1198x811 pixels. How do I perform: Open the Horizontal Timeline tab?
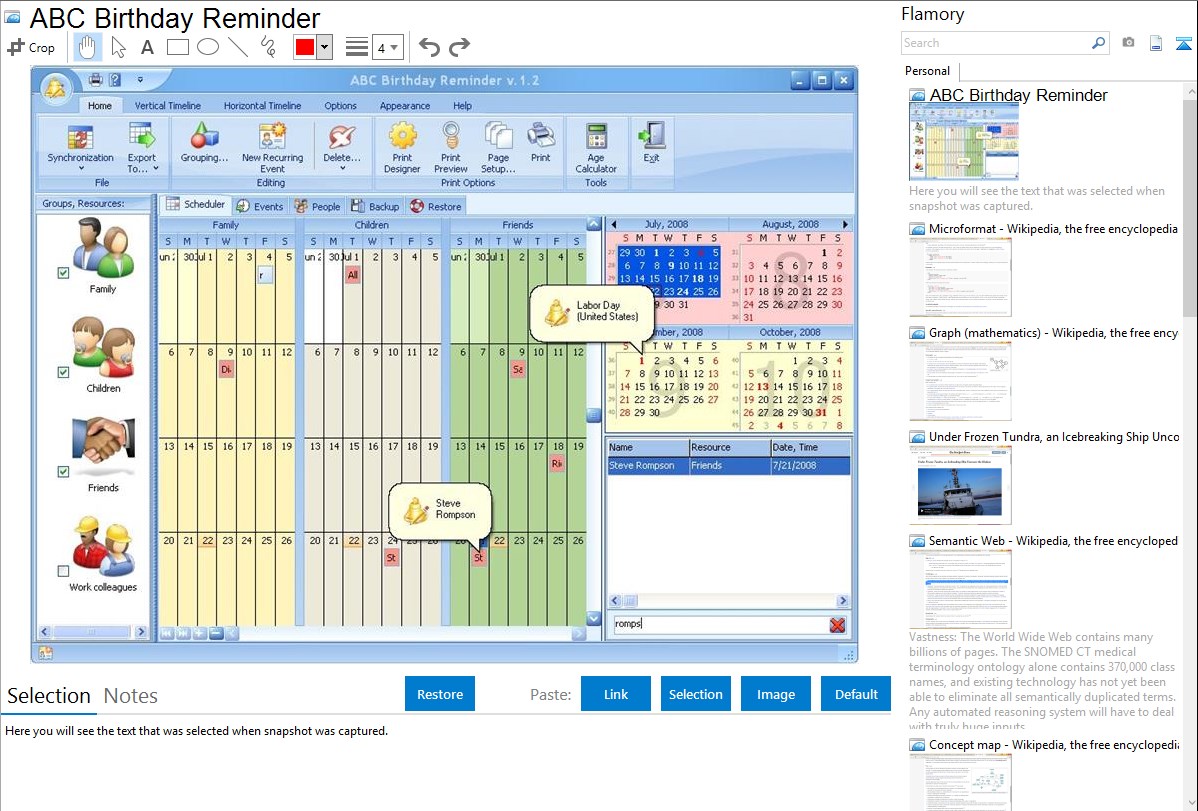(262, 105)
